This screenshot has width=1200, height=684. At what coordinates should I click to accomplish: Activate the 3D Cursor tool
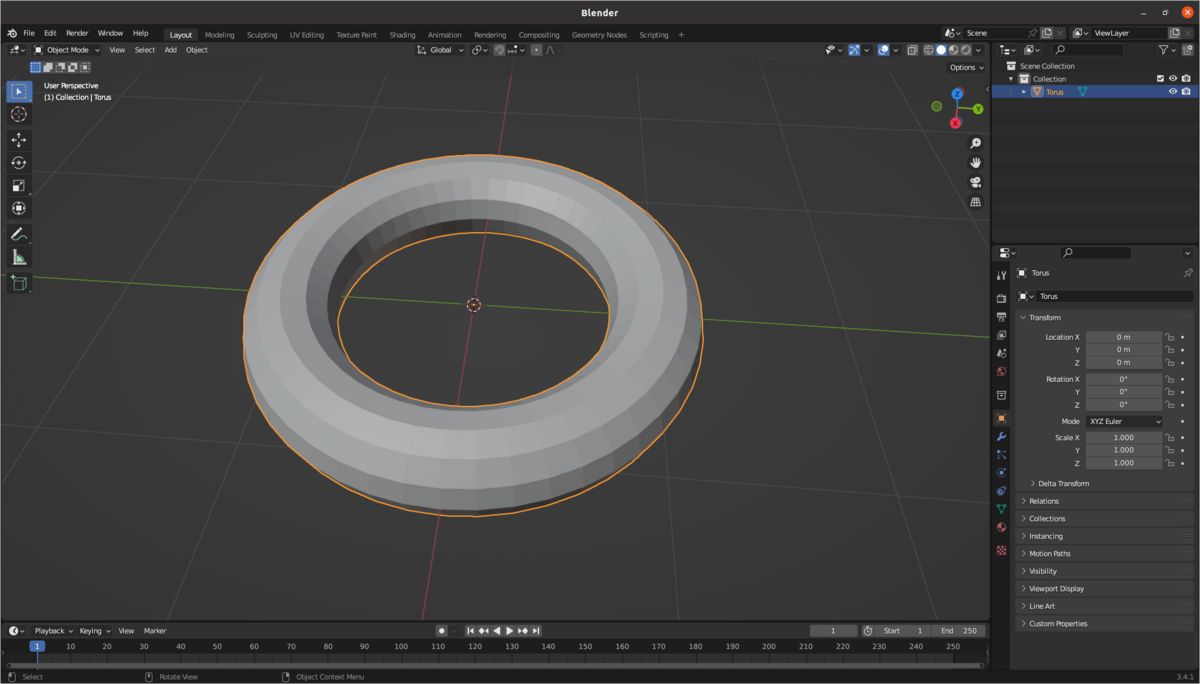(x=19, y=114)
